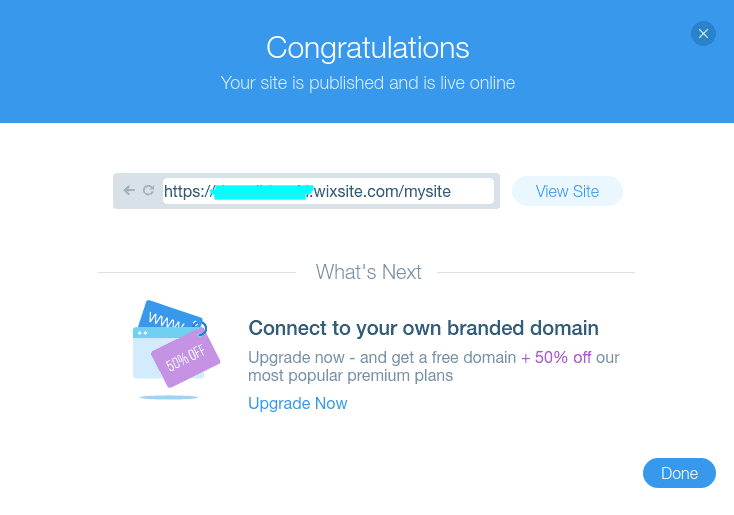Click the purple '+ 50% off' text

(x=556, y=357)
